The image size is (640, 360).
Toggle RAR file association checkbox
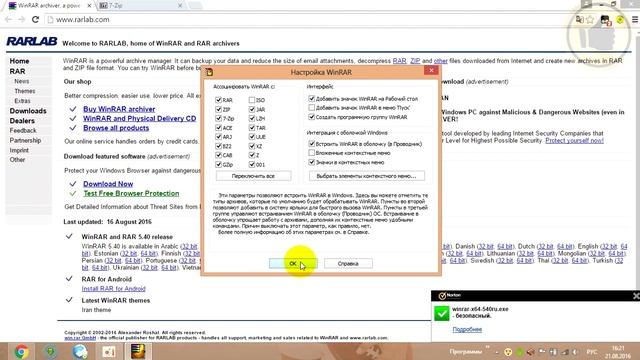218,100
